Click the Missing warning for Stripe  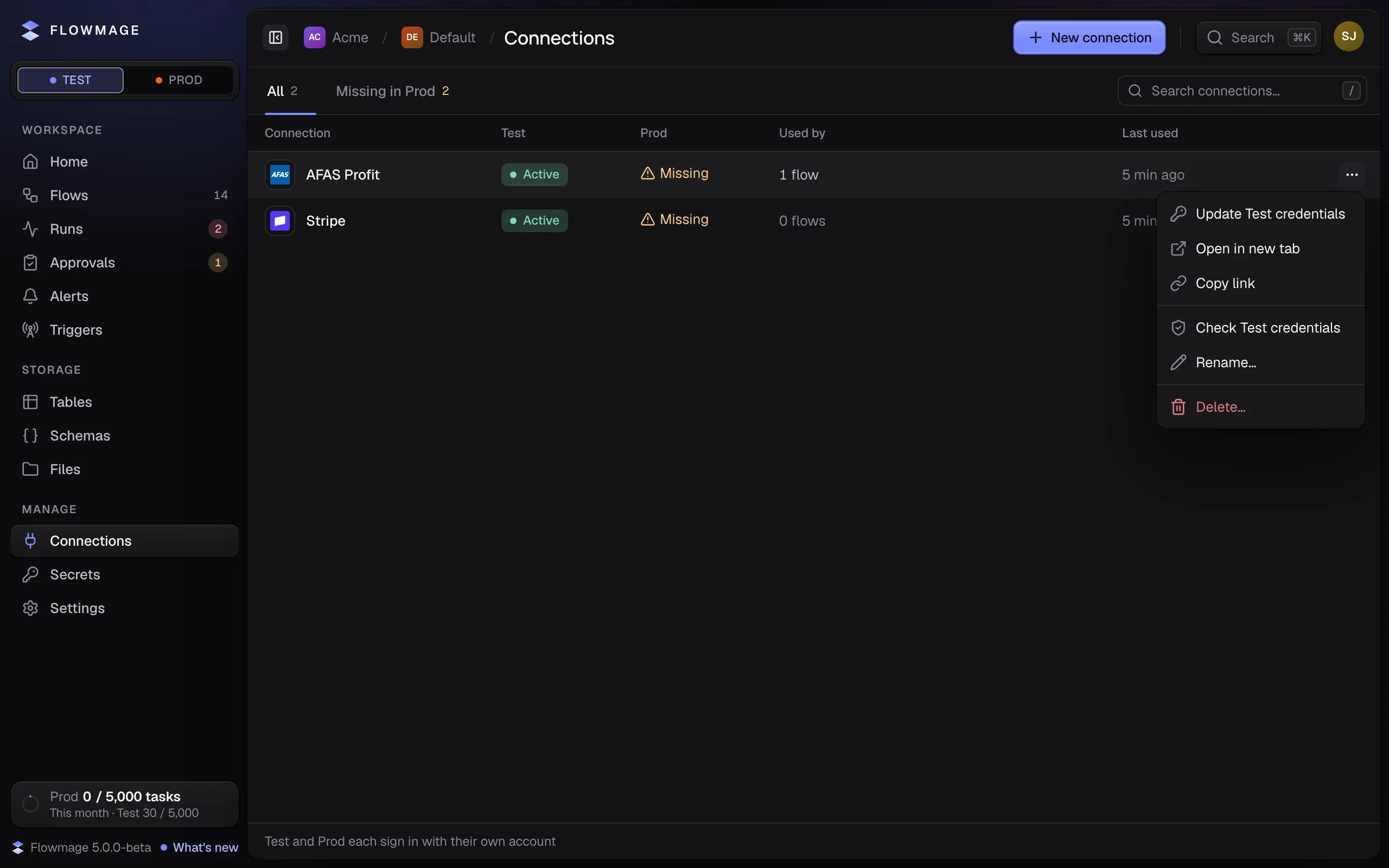click(674, 219)
